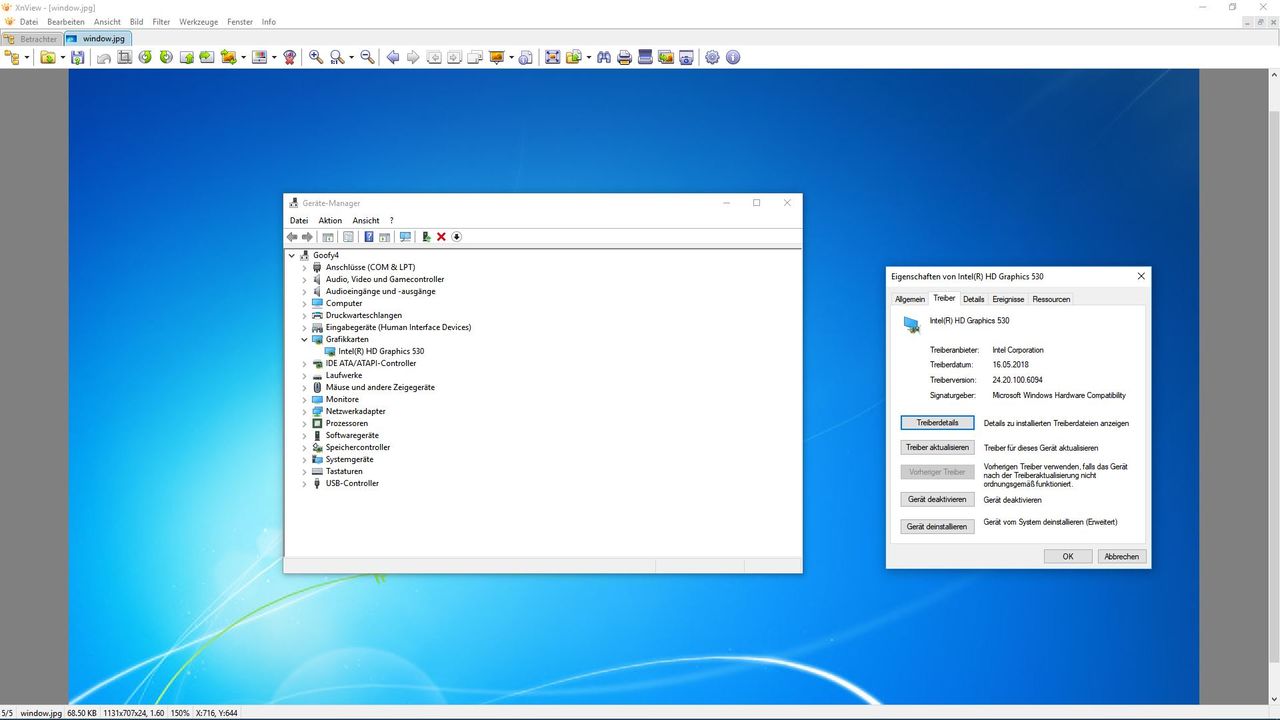Viewport: 1280px width, 720px height.
Task: Click the Screen capture camera icon
Action: tap(686, 57)
